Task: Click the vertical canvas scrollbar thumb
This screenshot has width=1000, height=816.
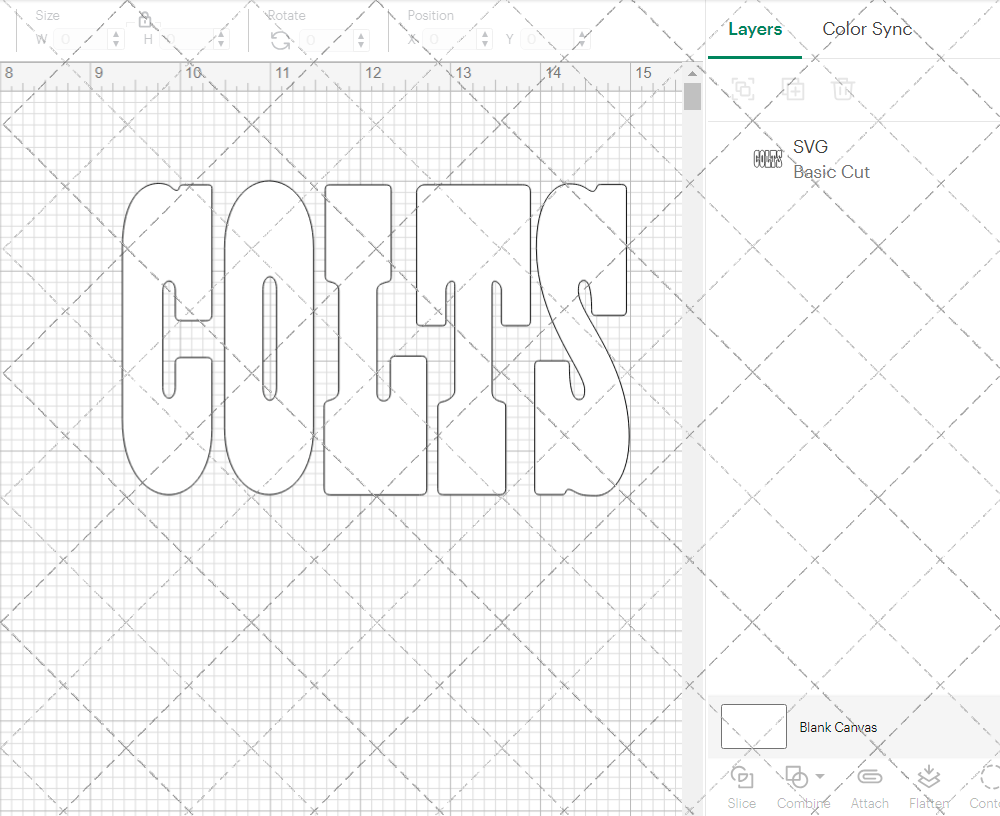Action: pos(692,96)
